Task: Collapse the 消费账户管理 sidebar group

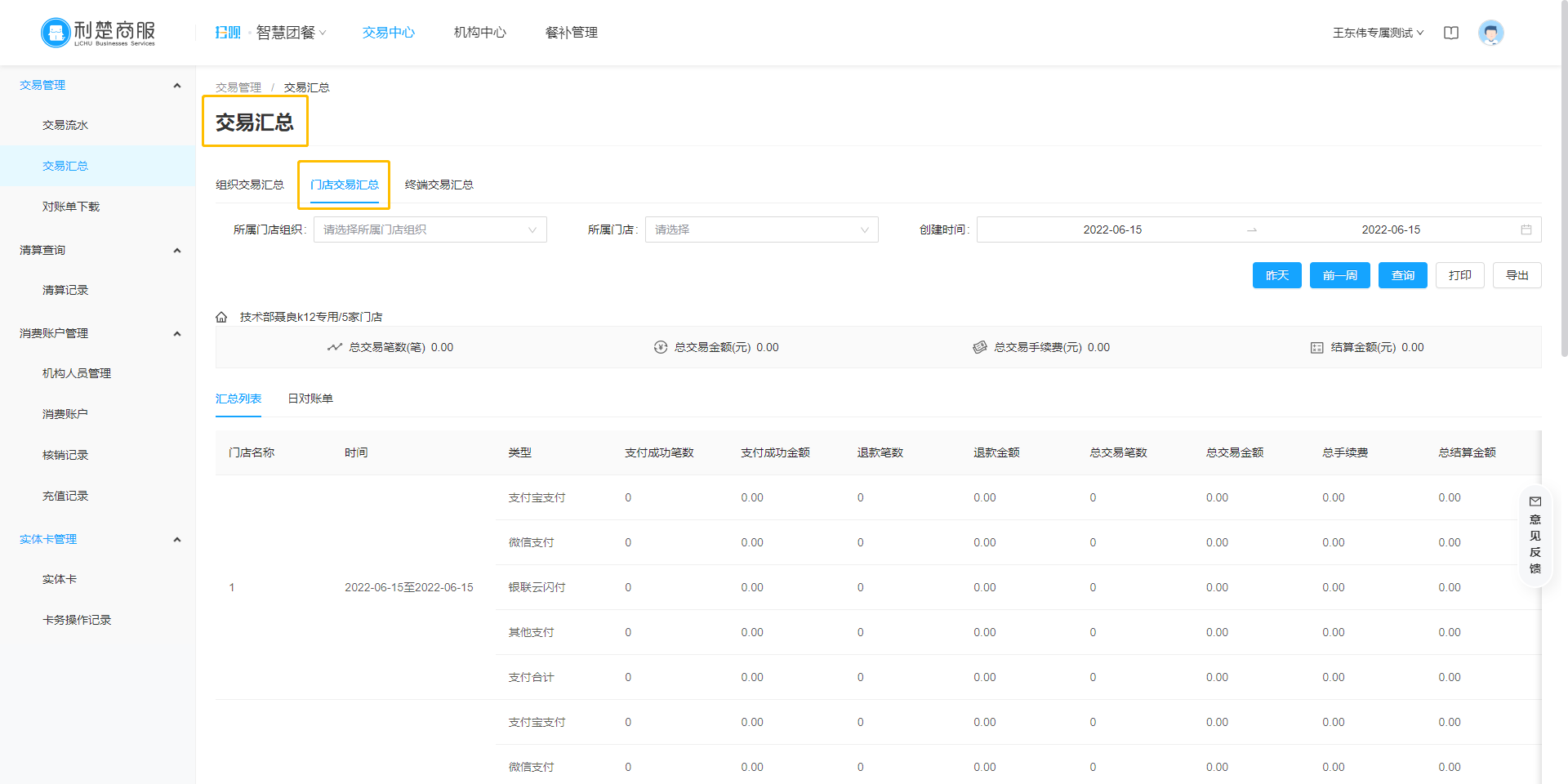Action: point(177,333)
